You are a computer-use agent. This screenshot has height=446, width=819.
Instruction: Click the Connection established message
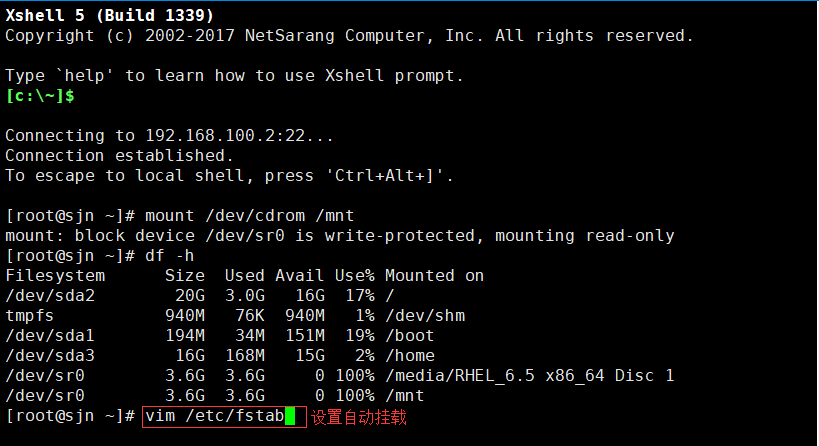(x=119, y=156)
